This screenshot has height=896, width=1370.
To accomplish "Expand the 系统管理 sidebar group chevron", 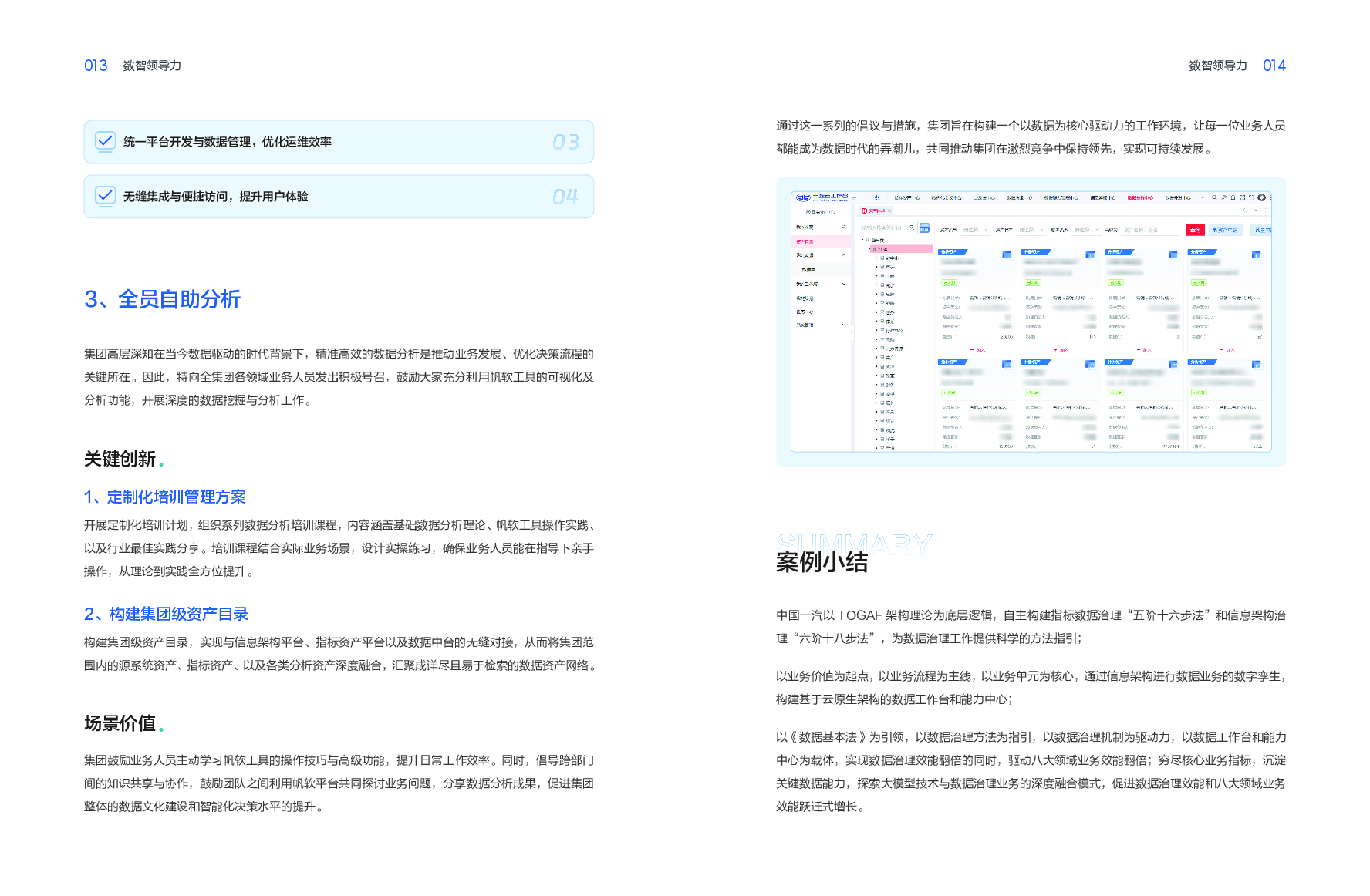I will 844,325.
